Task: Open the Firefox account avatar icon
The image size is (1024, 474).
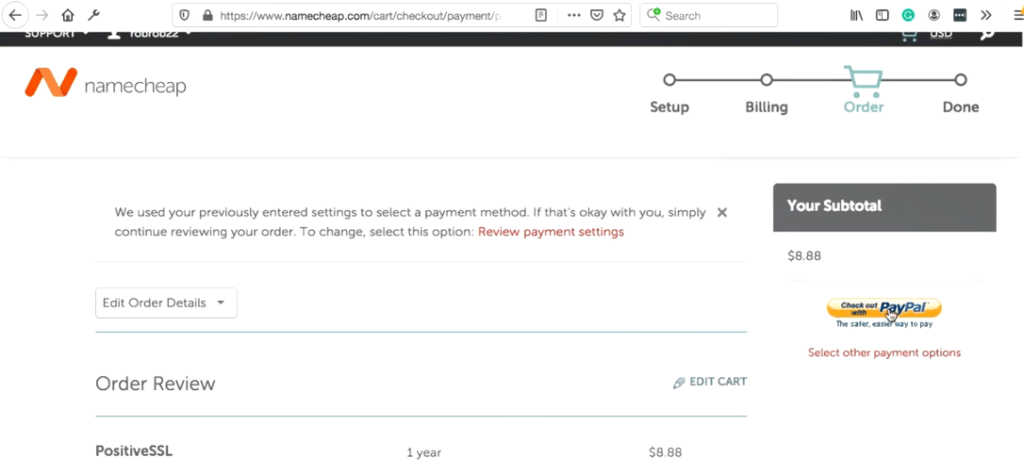Action: [x=935, y=16]
